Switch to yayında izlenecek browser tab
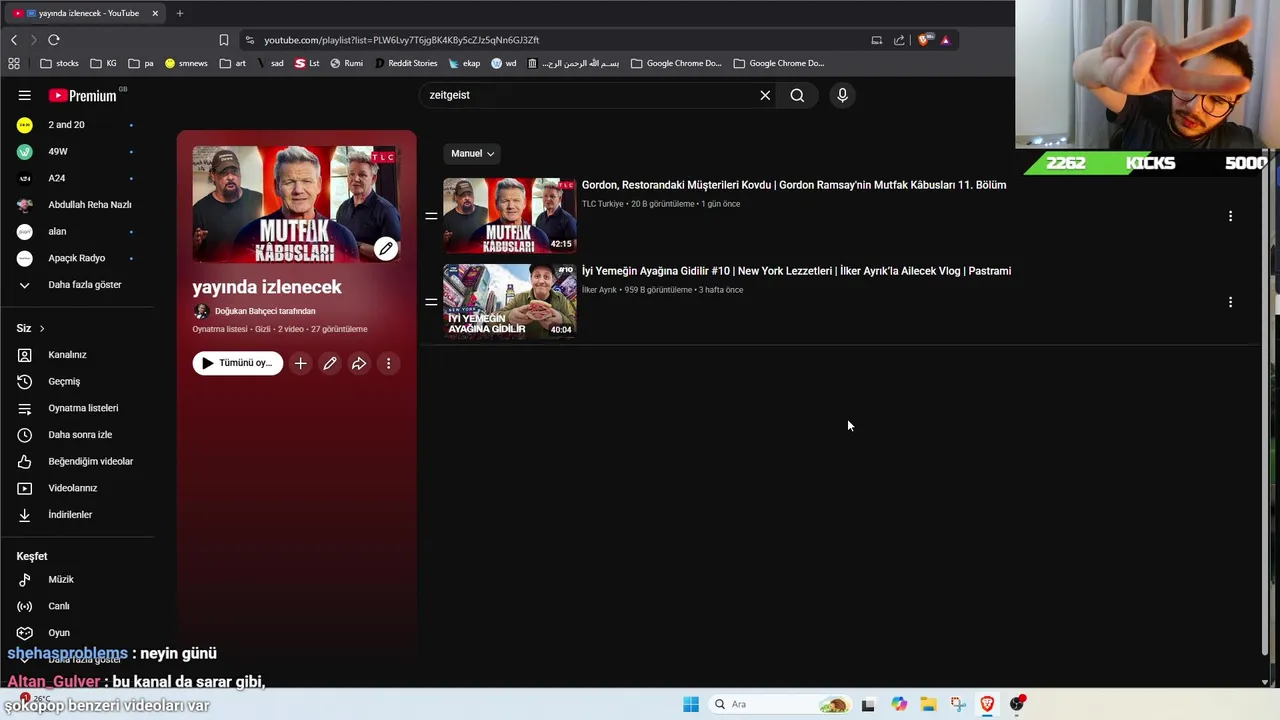This screenshot has height=720, width=1280. (x=87, y=13)
